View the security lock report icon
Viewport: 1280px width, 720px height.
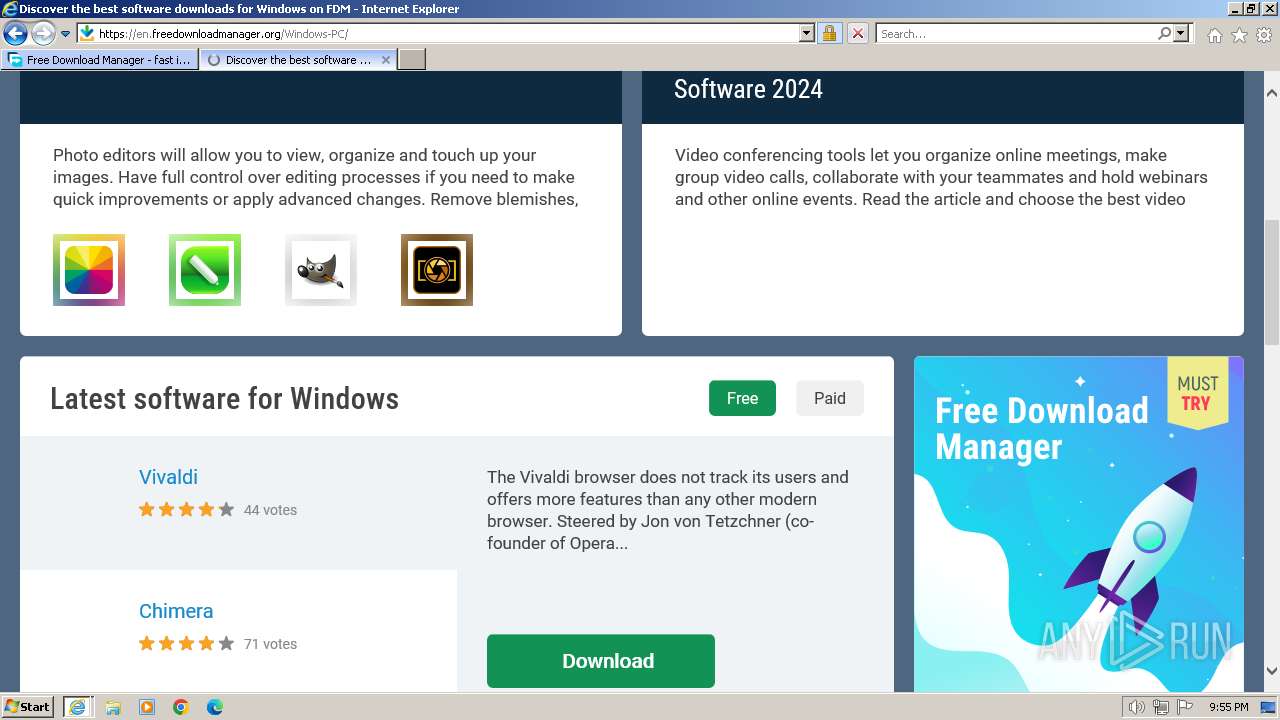829,33
